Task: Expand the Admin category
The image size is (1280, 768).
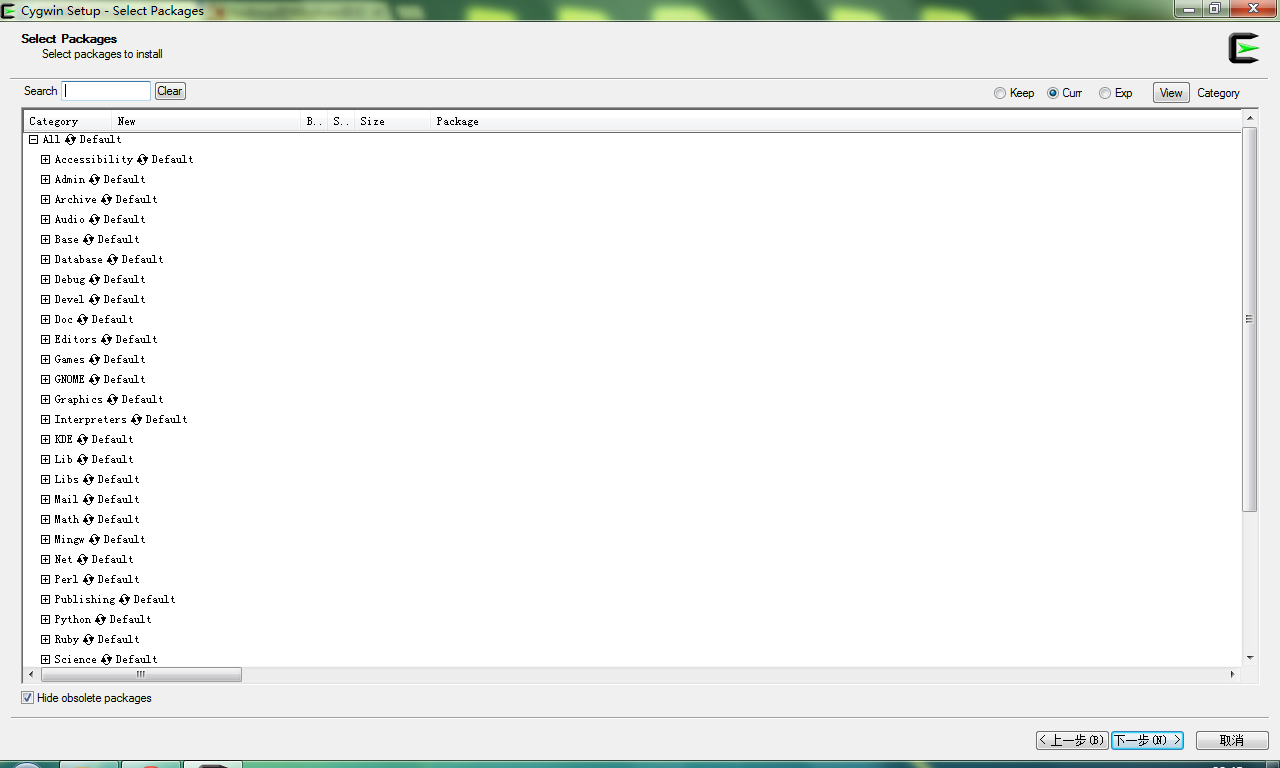Action: tap(46, 179)
